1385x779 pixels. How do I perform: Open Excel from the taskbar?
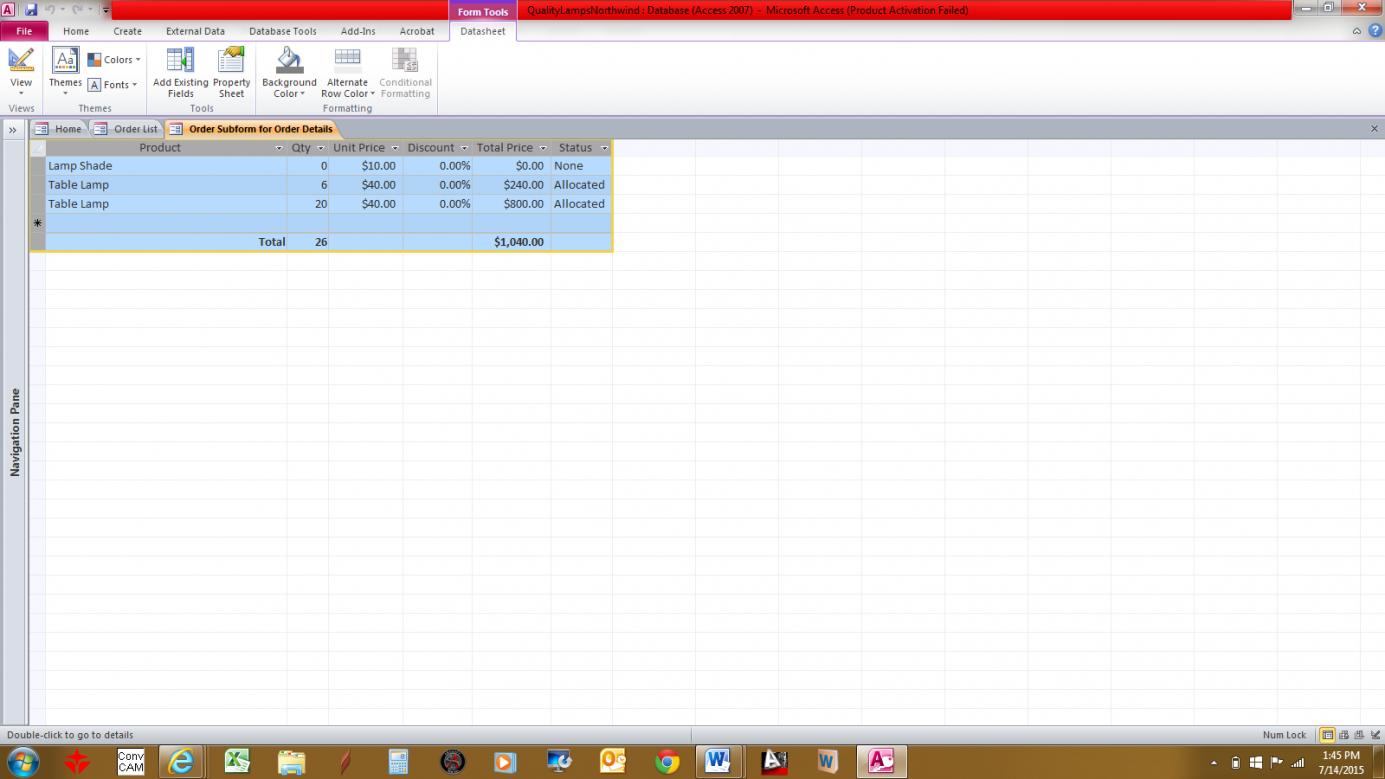pos(237,762)
